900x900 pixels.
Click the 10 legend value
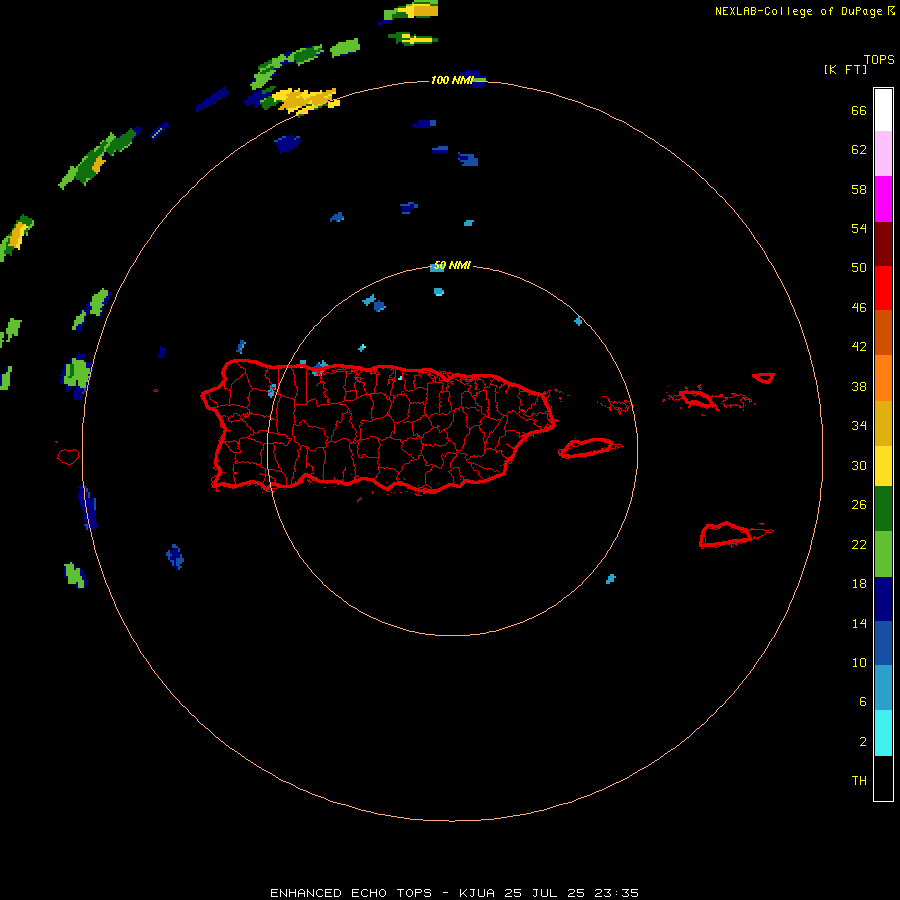859,662
